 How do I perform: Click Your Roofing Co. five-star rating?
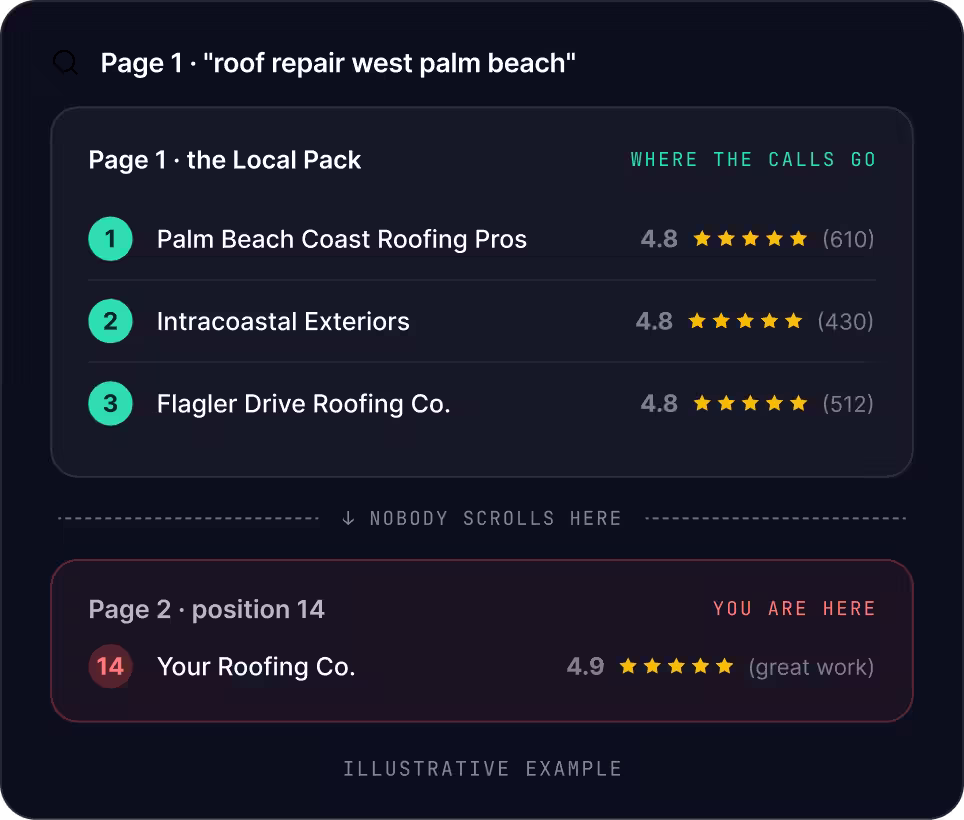[676, 666]
